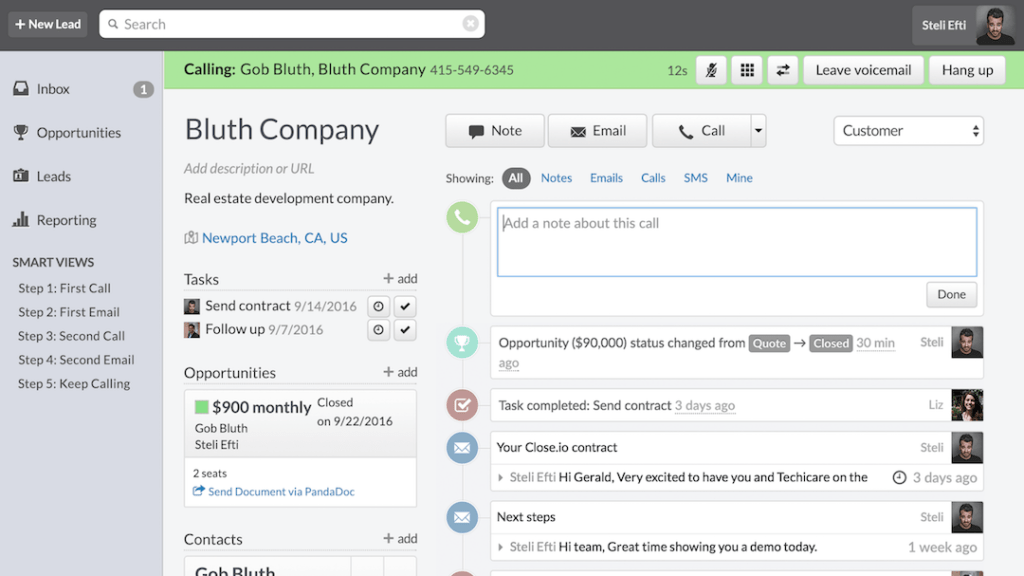The height and width of the screenshot is (576, 1024).
Task: Click the trophy icon on the opportunity activity
Action: (462, 341)
